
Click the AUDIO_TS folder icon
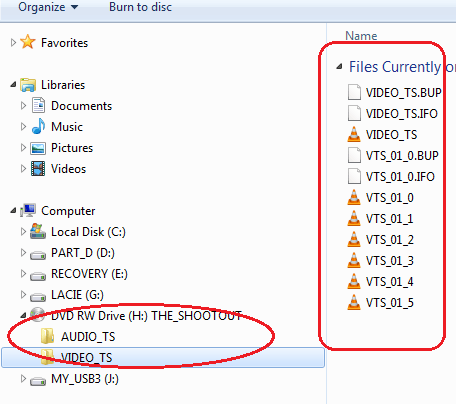47,336
